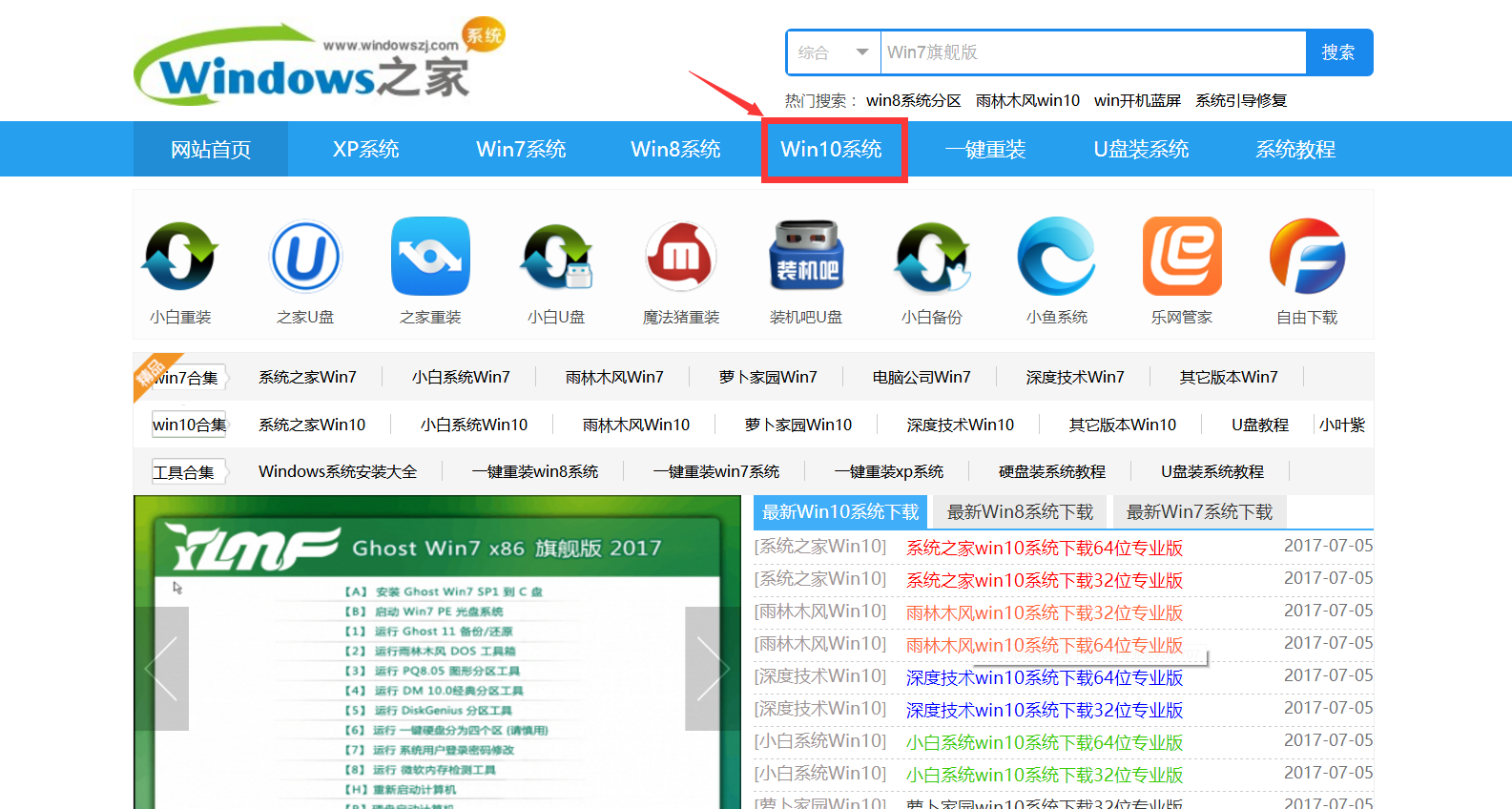Expand the 综合 search category dropdown
This screenshot has width=1512, height=809.
[x=833, y=52]
